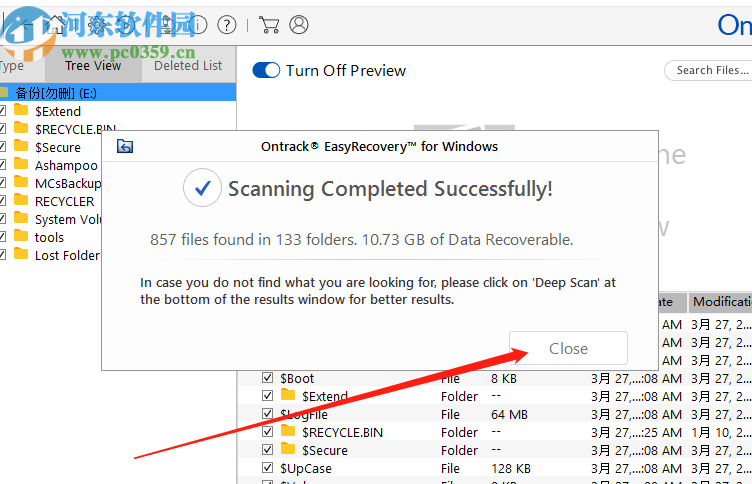Click the $LogFile row in file list
752x484 pixels.
click(494, 414)
